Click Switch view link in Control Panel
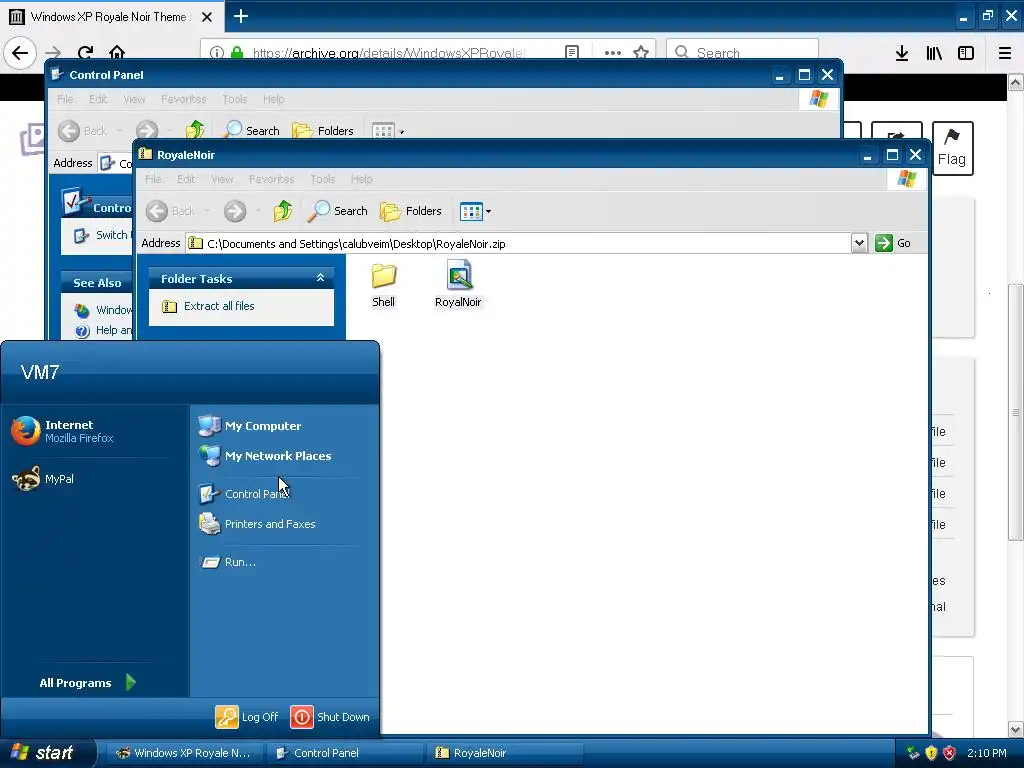The height and width of the screenshot is (768, 1024). point(101,235)
